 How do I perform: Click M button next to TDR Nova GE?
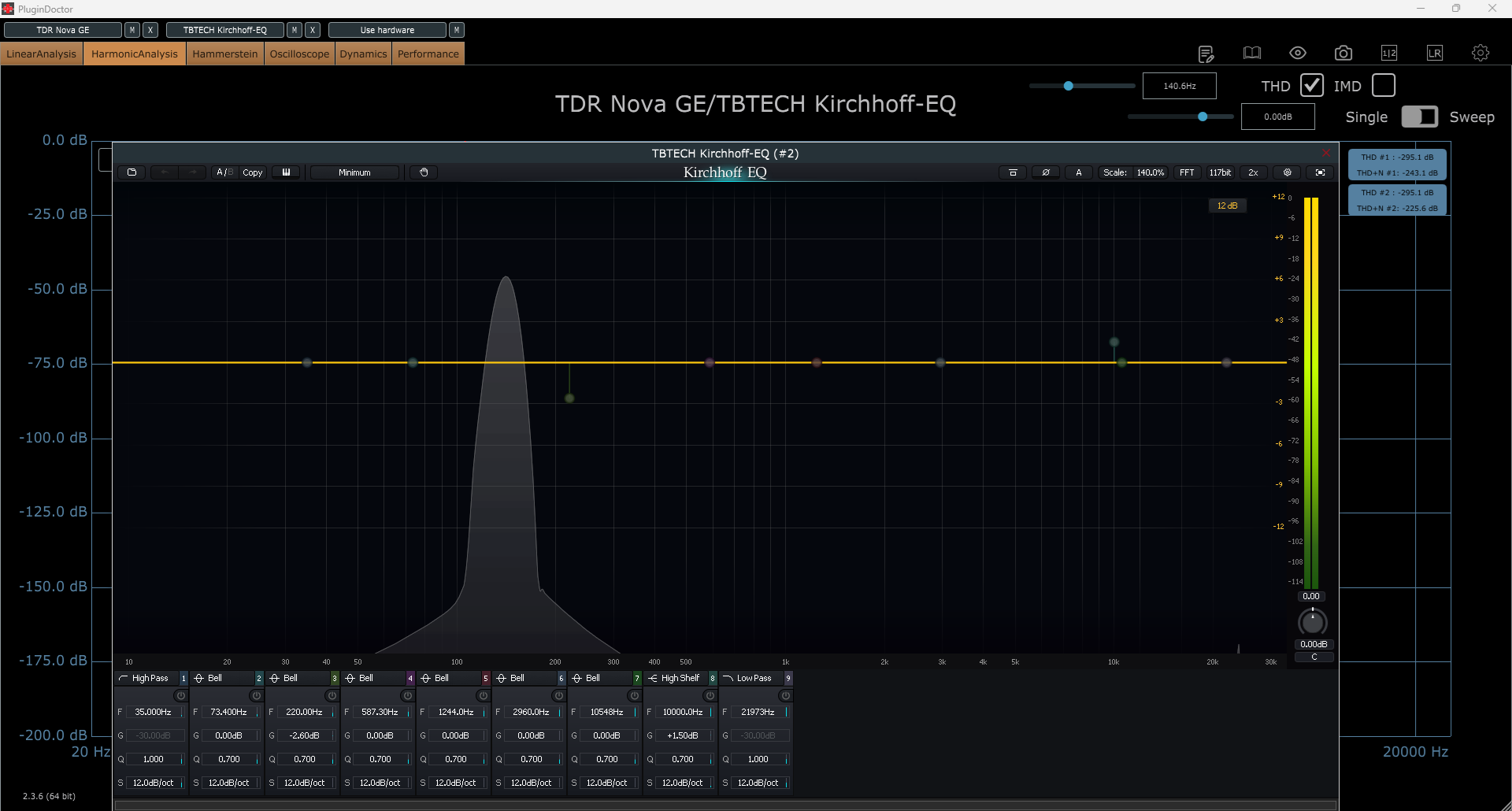click(x=132, y=30)
